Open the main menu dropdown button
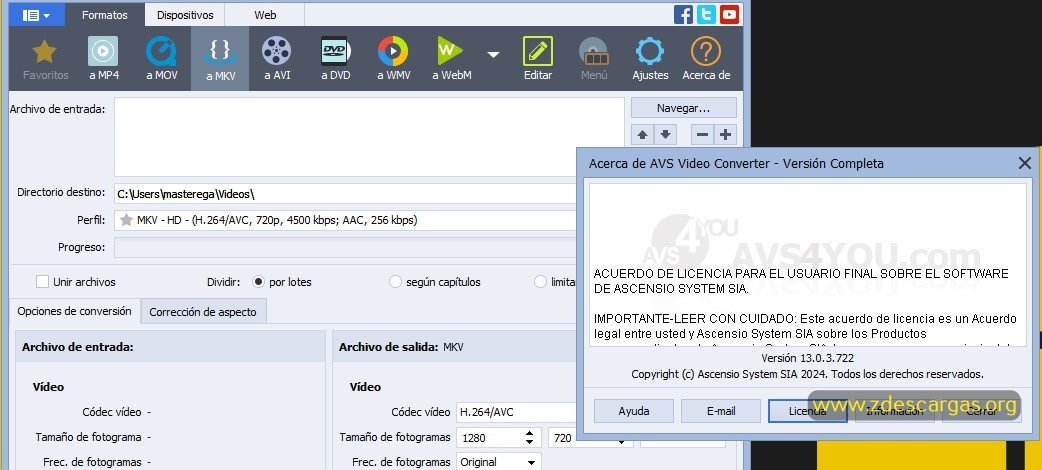The width and height of the screenshot is (1042, 470). tap(37, 15)
